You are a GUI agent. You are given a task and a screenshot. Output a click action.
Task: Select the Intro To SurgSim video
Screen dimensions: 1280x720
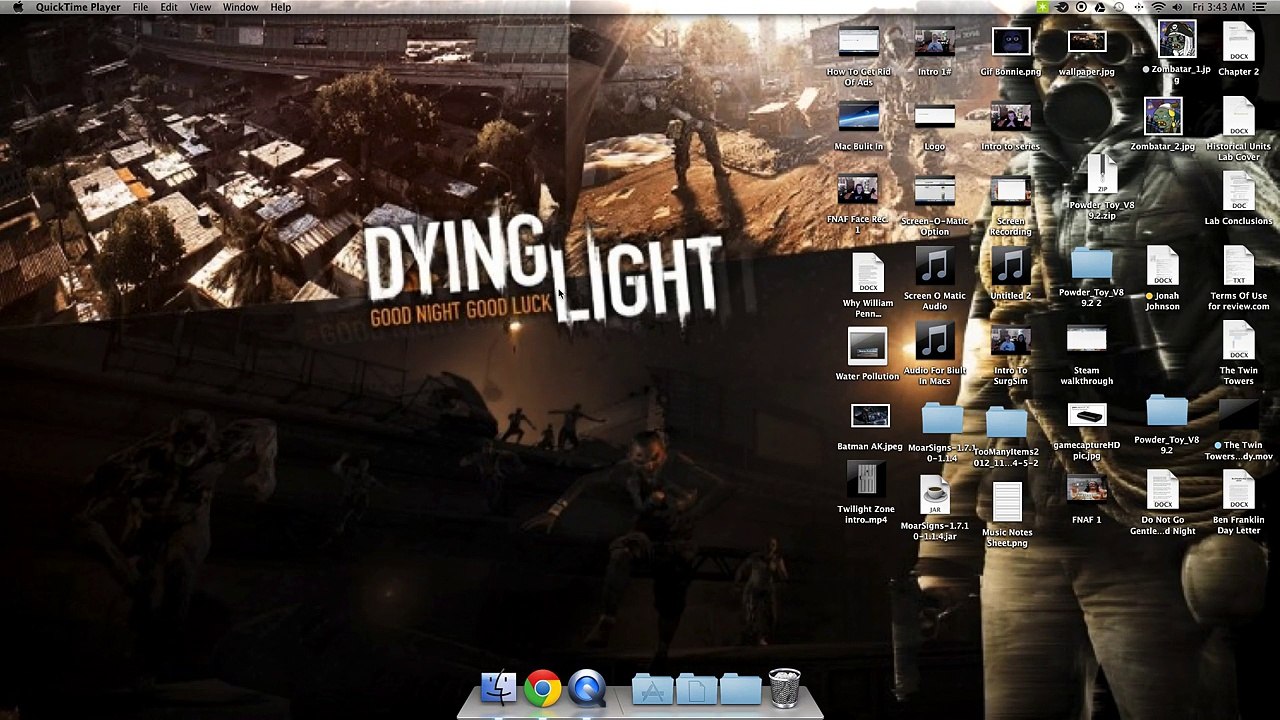click(1010, 342)
